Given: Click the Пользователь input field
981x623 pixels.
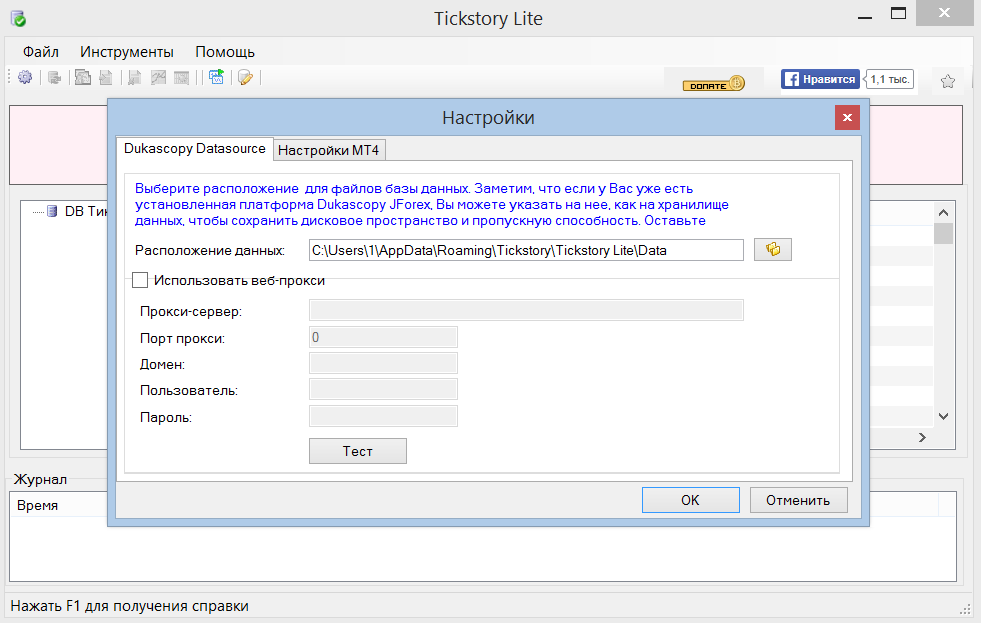Looking at the screenshot, I should point(383,390).
